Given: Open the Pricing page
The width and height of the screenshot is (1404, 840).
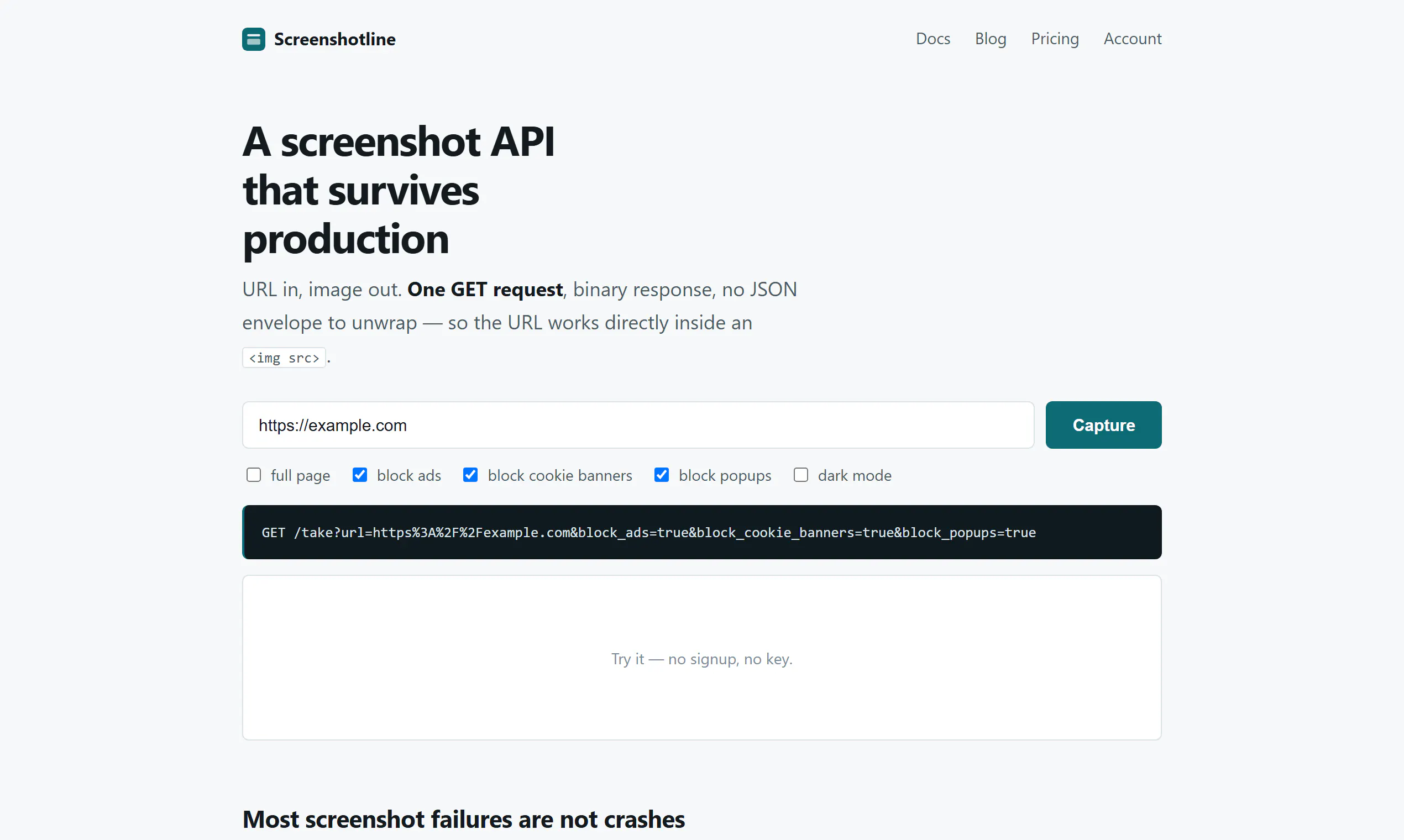Looking at the screenshot, I should pyautogui.click(x=1055, y=39).
